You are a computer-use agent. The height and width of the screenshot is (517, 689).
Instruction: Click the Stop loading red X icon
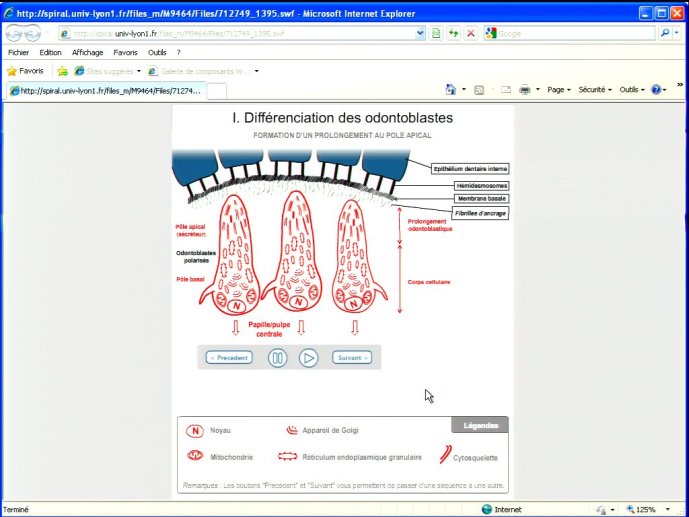471,33
